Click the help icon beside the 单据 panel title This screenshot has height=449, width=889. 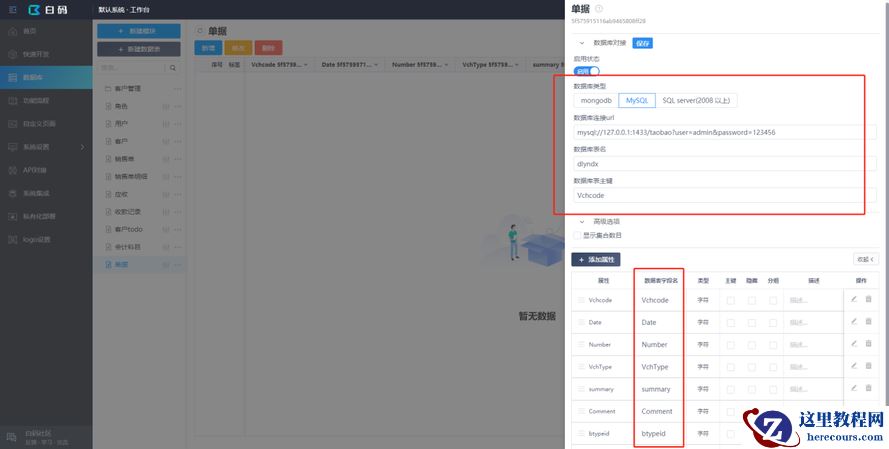coord(599,9)
